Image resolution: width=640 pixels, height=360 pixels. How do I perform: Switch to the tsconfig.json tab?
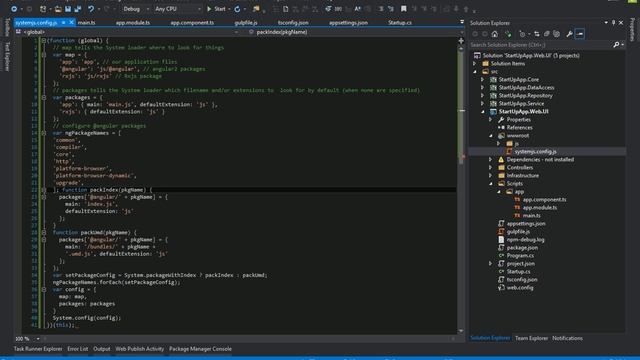tap(293, 22)
